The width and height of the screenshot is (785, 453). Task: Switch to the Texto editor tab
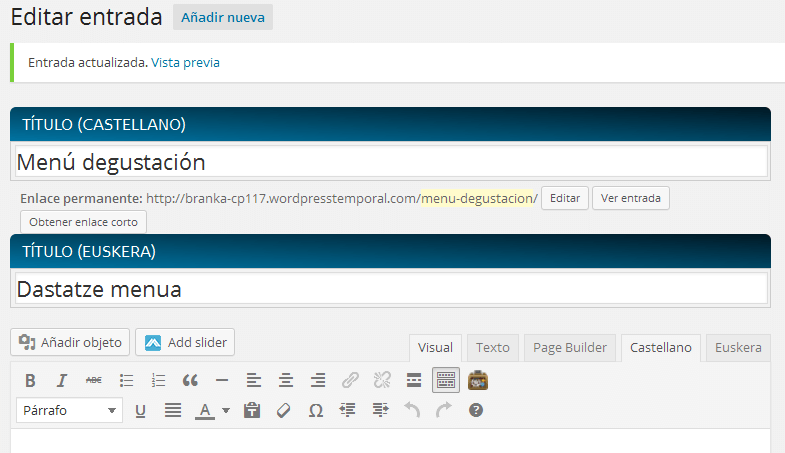[x=493, y=348]
